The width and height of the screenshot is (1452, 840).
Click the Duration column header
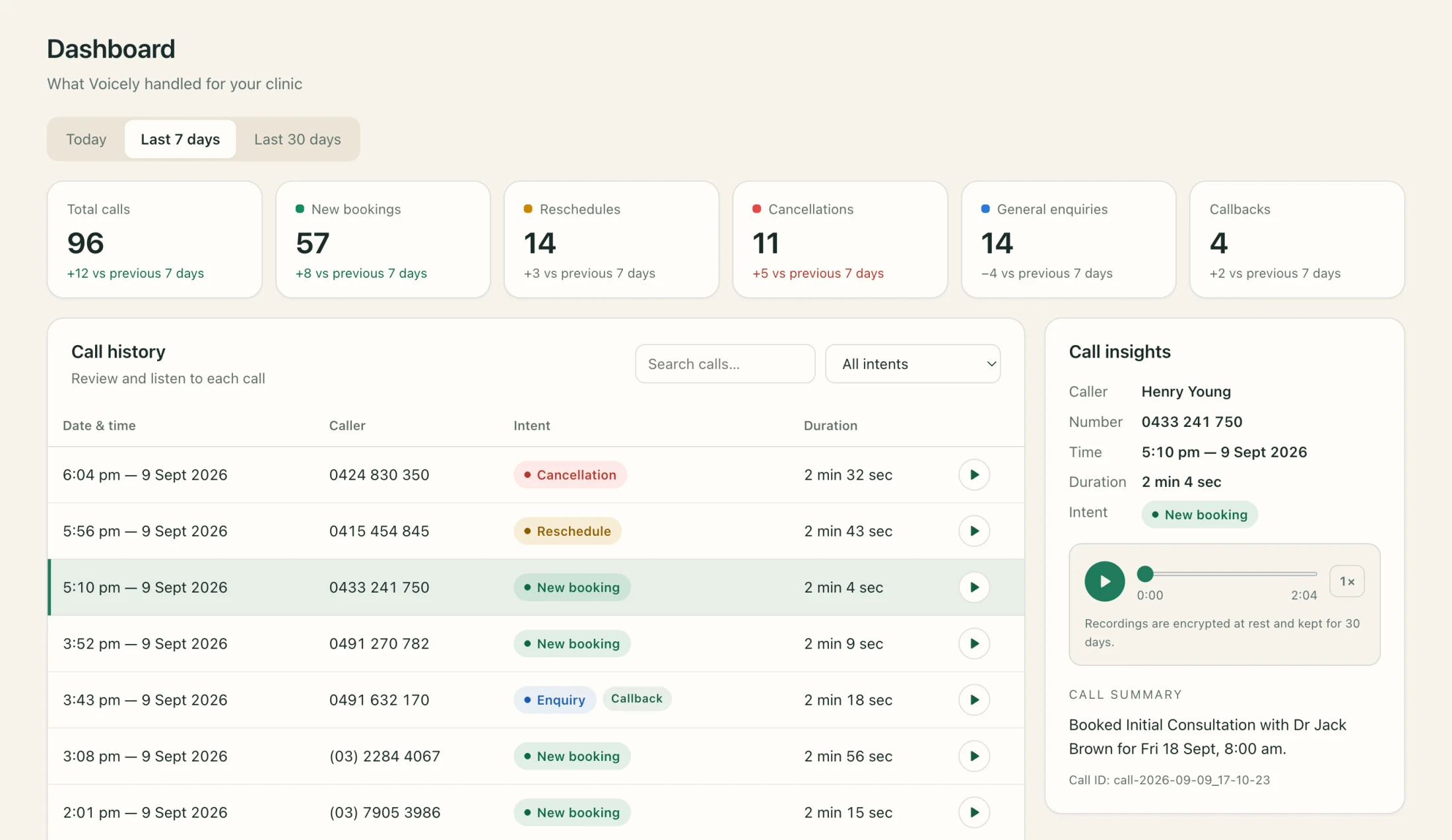[830, 426]
